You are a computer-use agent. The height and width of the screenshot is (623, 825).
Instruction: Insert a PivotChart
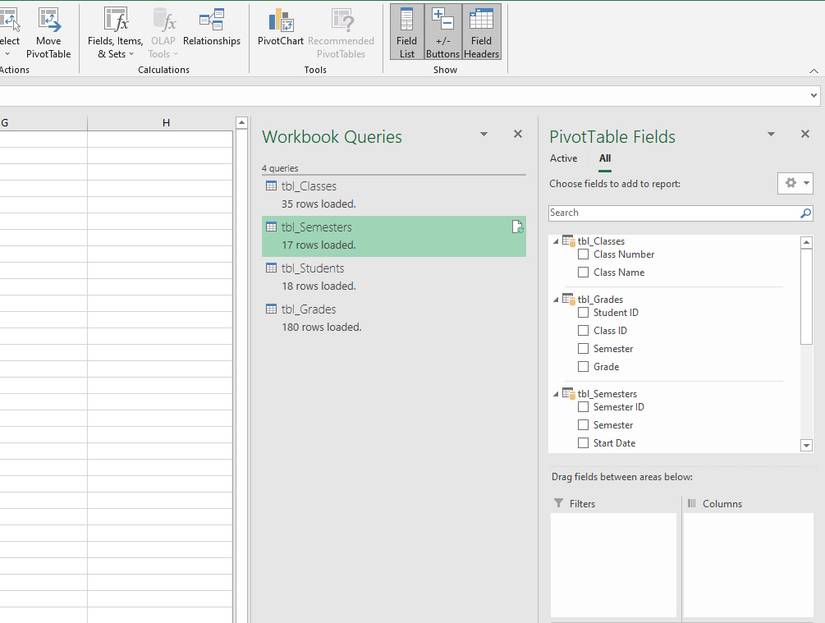click(x=280, y=30)
